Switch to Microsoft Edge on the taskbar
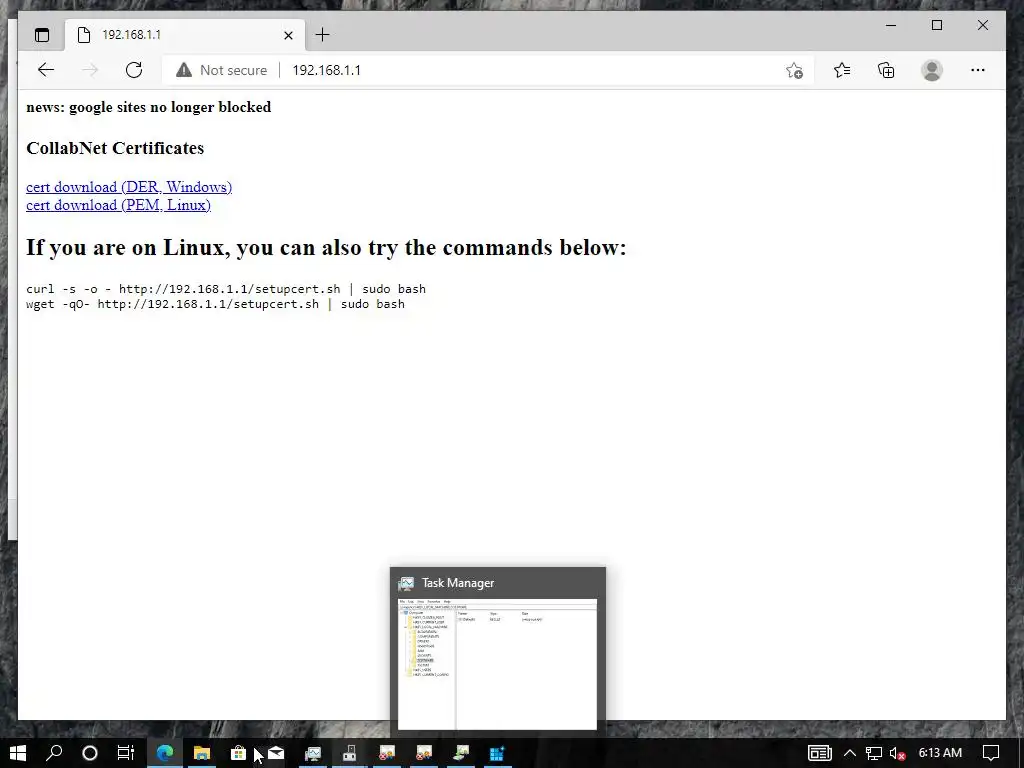1024x768 pixels. pyautogui.click(x=165, y=753)
